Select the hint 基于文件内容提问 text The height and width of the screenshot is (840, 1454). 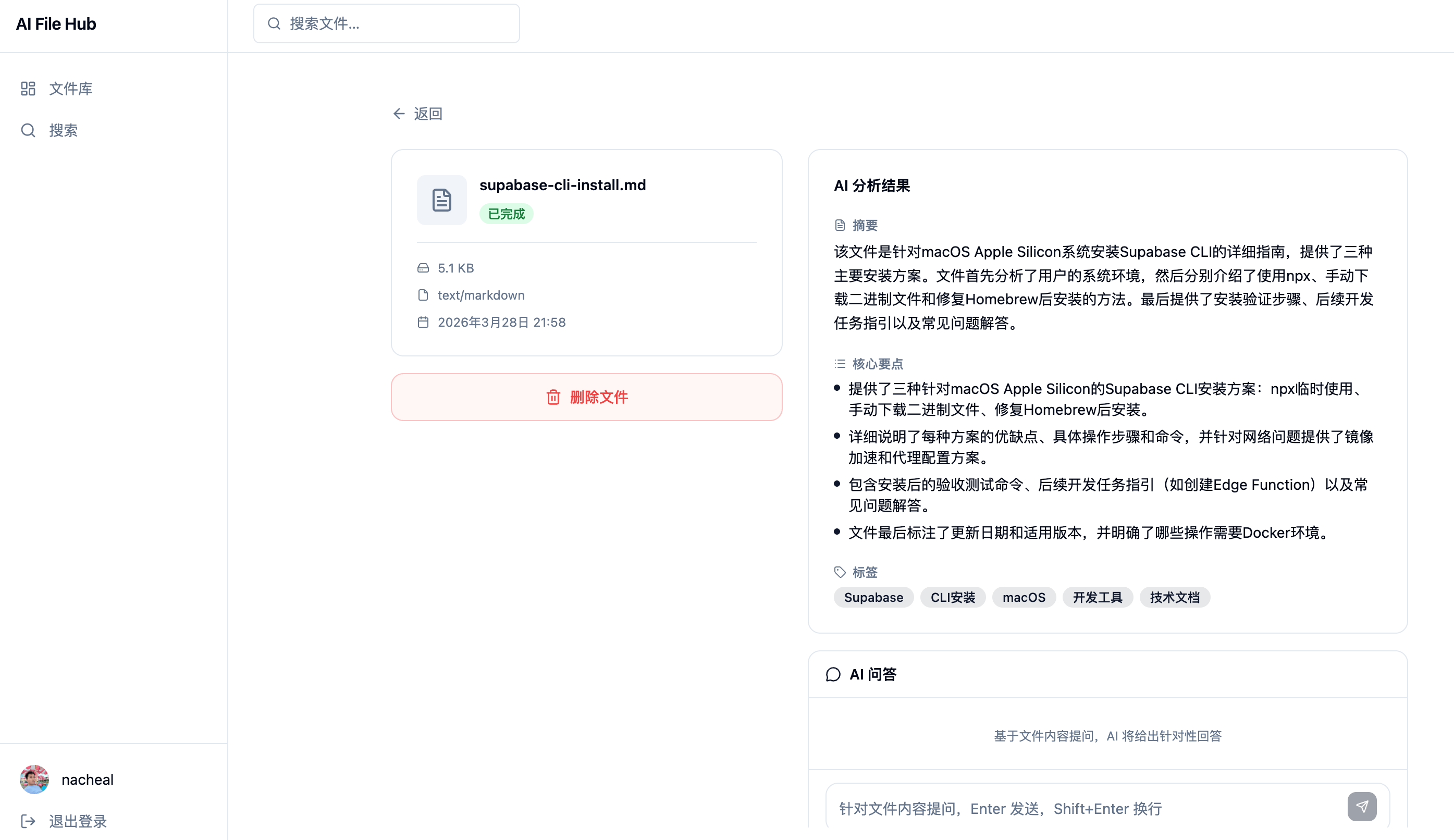1108,736
